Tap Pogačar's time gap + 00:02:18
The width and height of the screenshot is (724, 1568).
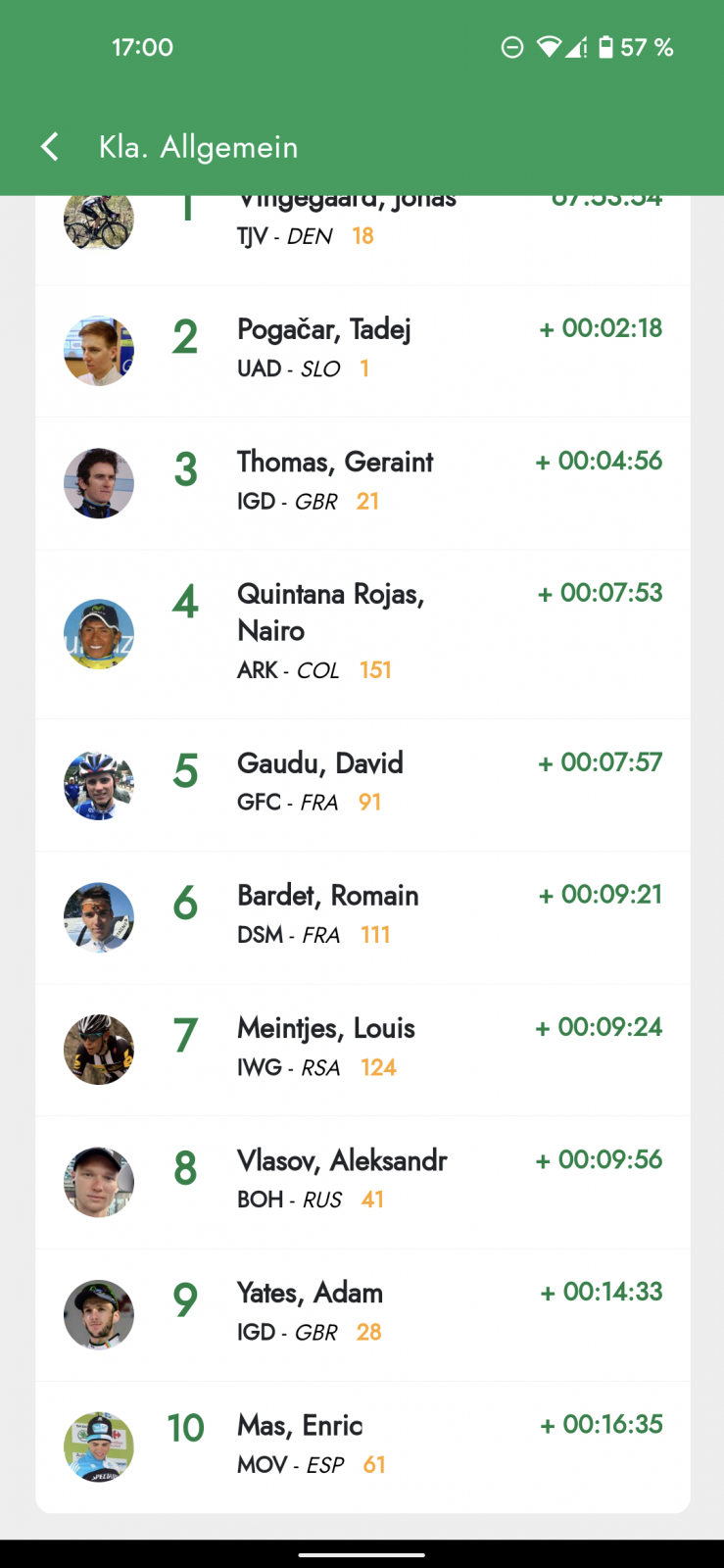[x=601, y=328]
